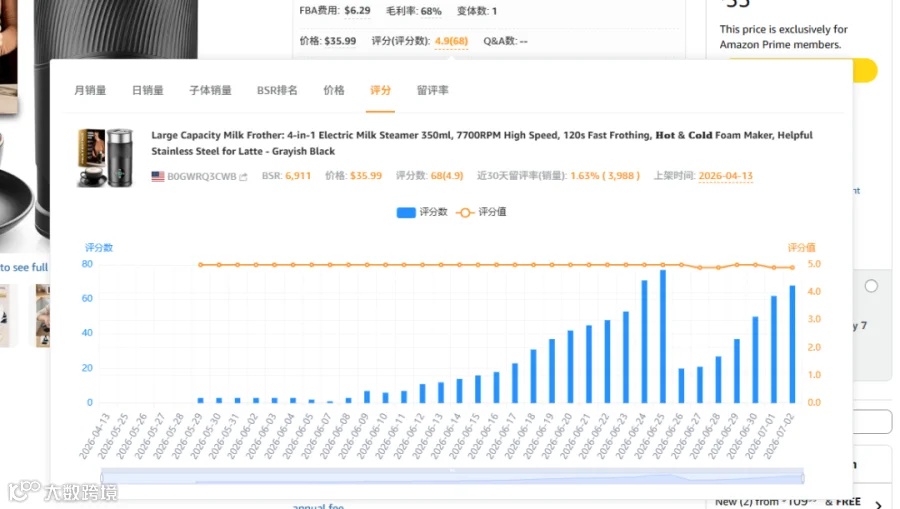This screenshot has height=509, width=900.
Task: Click the ASIN text B0GWRQ3CWB
Action: pyautogui.click(x=201, y=176)
